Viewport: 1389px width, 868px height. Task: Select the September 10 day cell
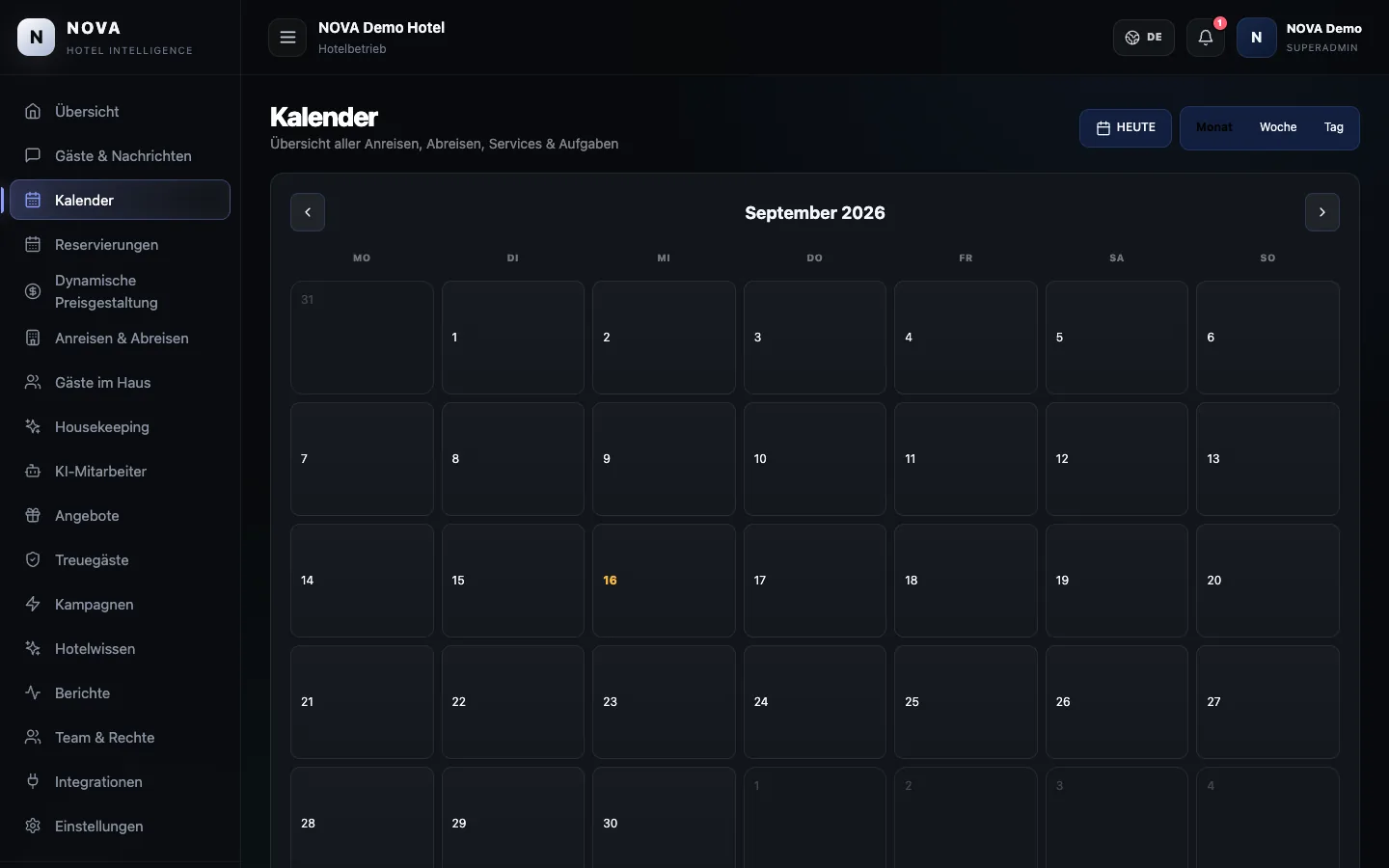[x=815, y=459]
